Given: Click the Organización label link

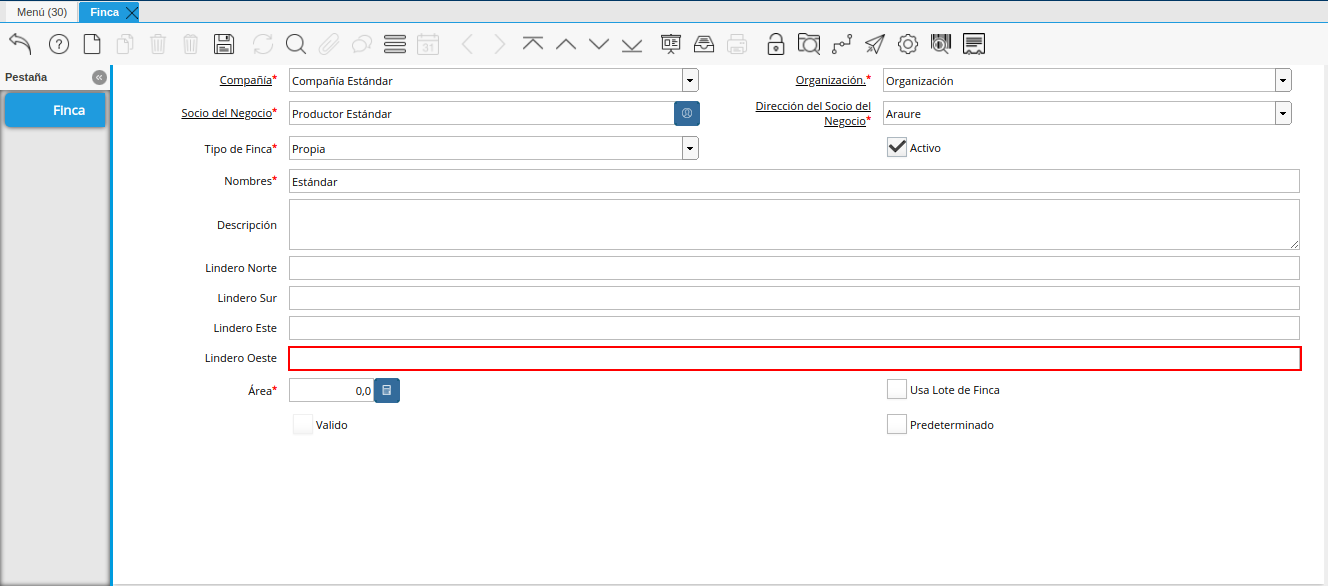Looking at the screenshot, I should coord(830,79).
